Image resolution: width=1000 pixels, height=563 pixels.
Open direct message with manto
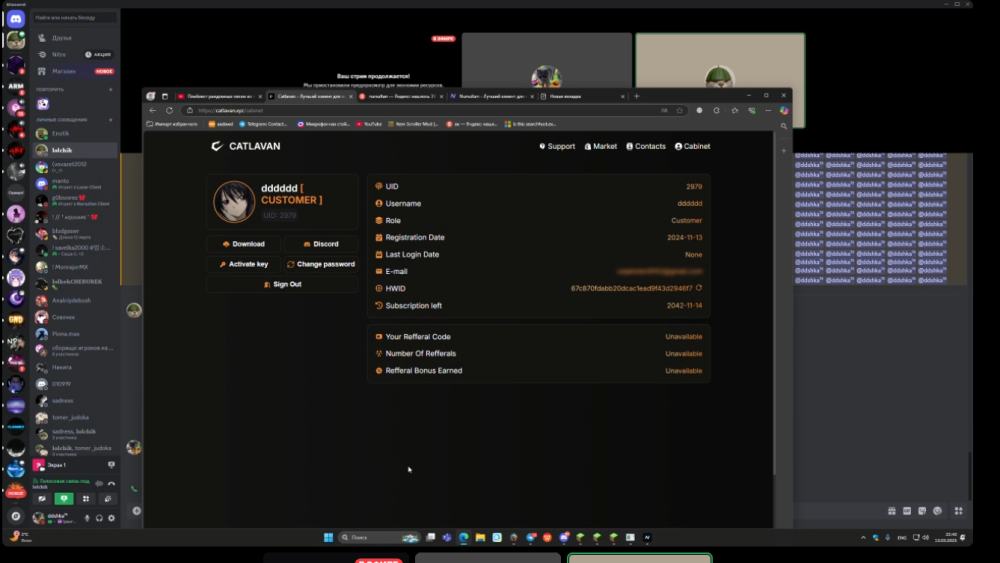(x=75, y=184)
